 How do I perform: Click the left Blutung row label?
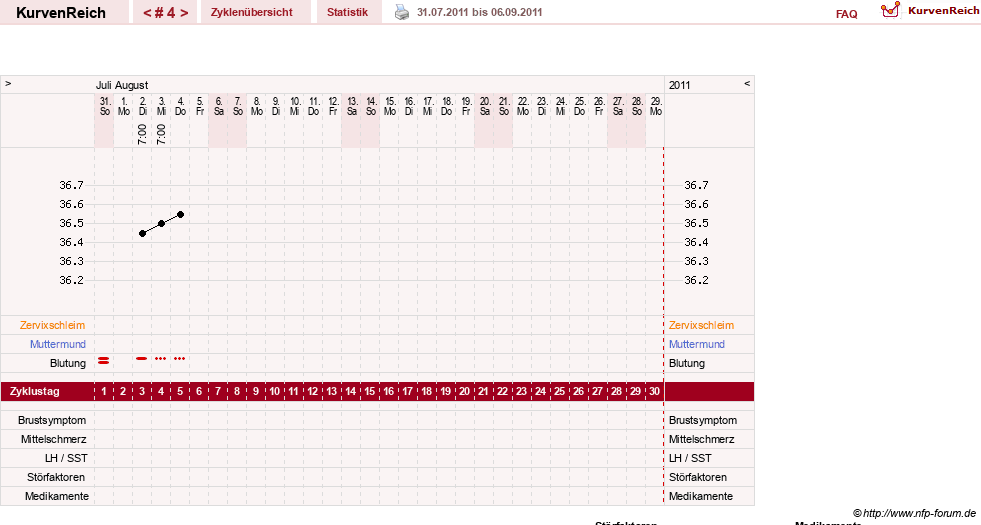tap(68, 363)
